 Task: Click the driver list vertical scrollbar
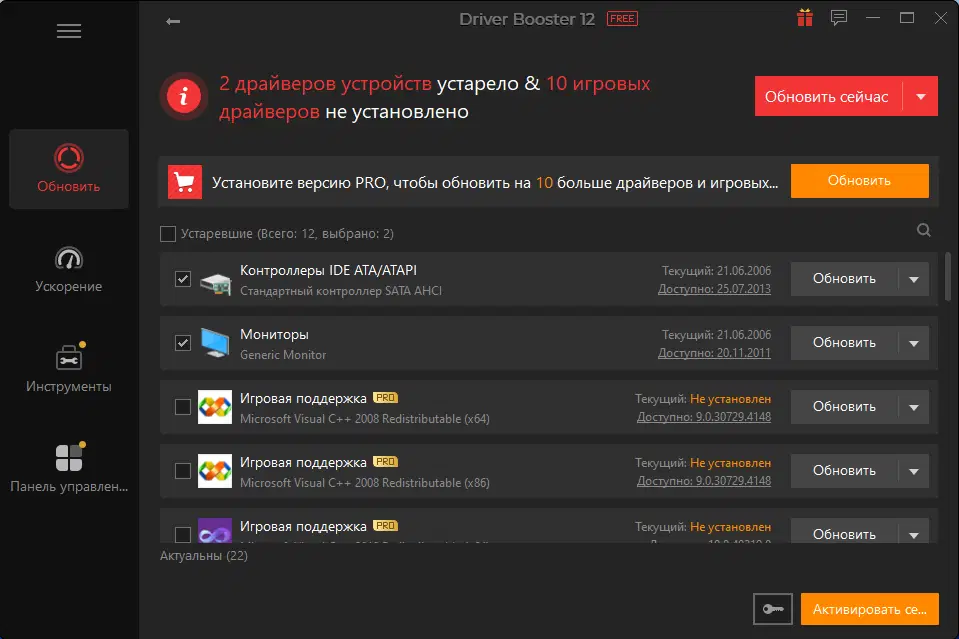pos(947,276)
